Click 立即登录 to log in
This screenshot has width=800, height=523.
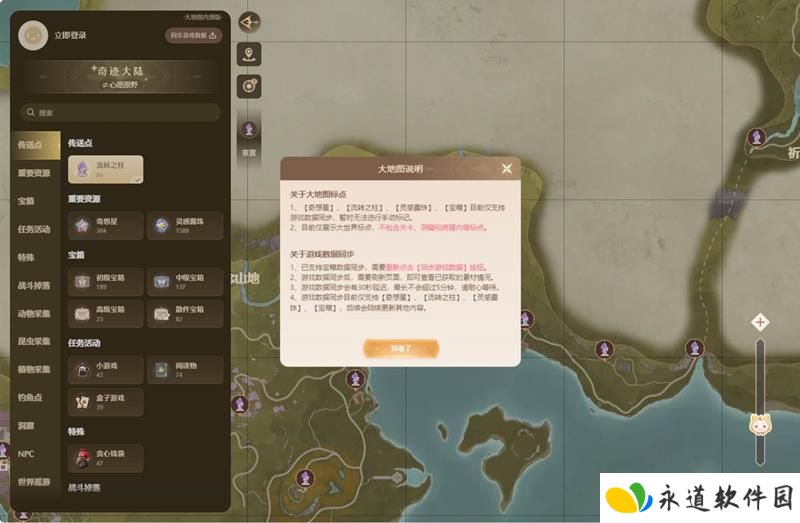click(70, 35)
